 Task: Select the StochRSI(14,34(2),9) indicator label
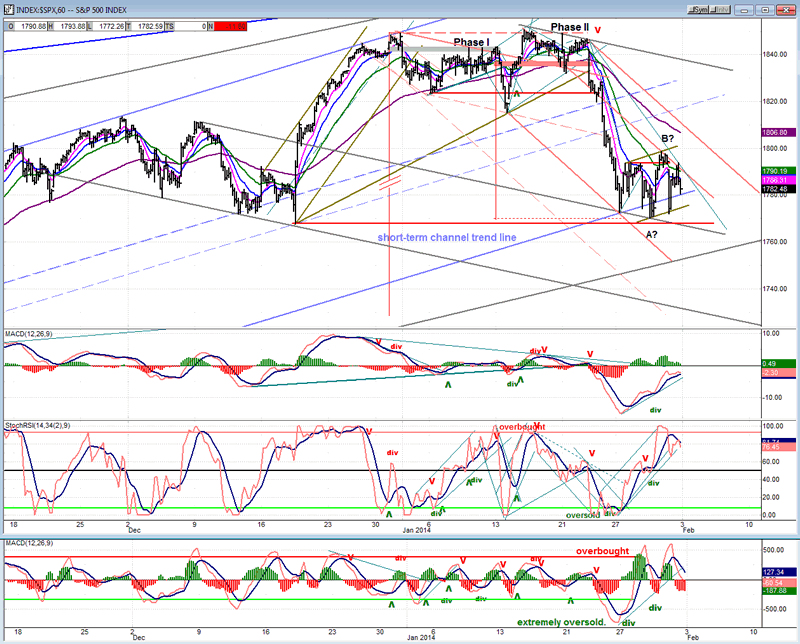coord(38,425)
